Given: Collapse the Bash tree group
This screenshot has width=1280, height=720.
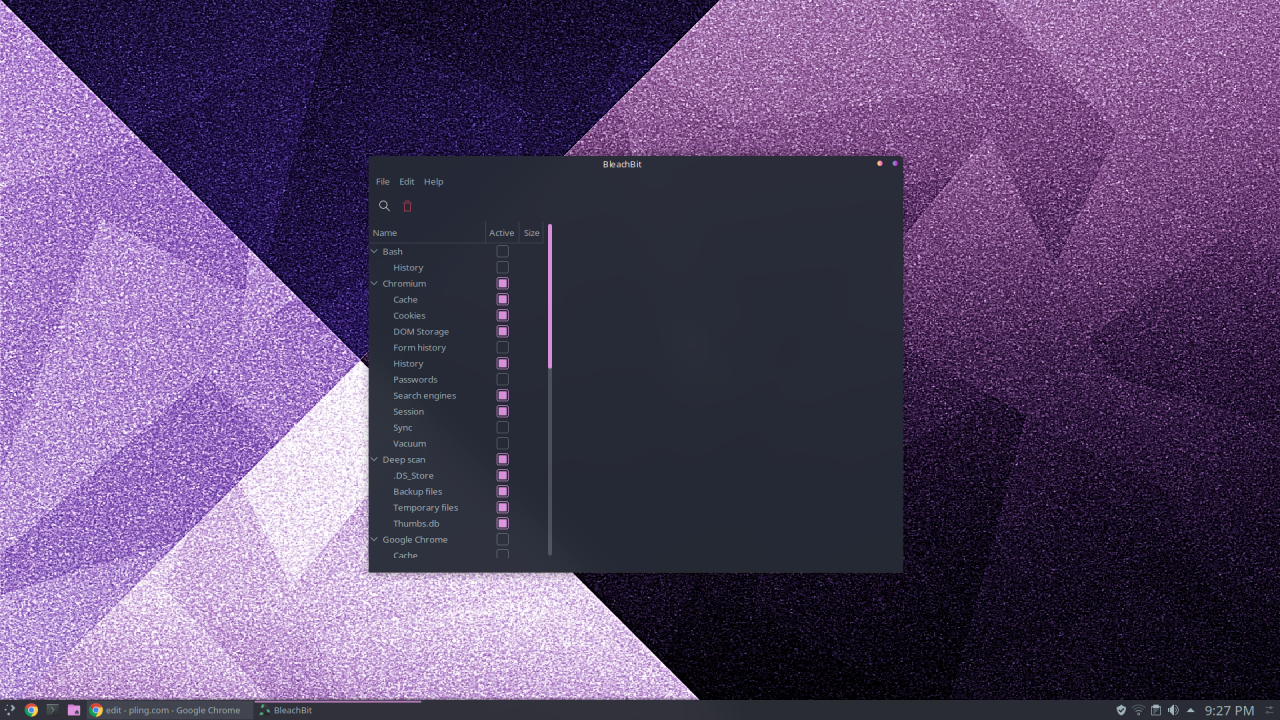Looking at the screenshot, I should point(375,251).
